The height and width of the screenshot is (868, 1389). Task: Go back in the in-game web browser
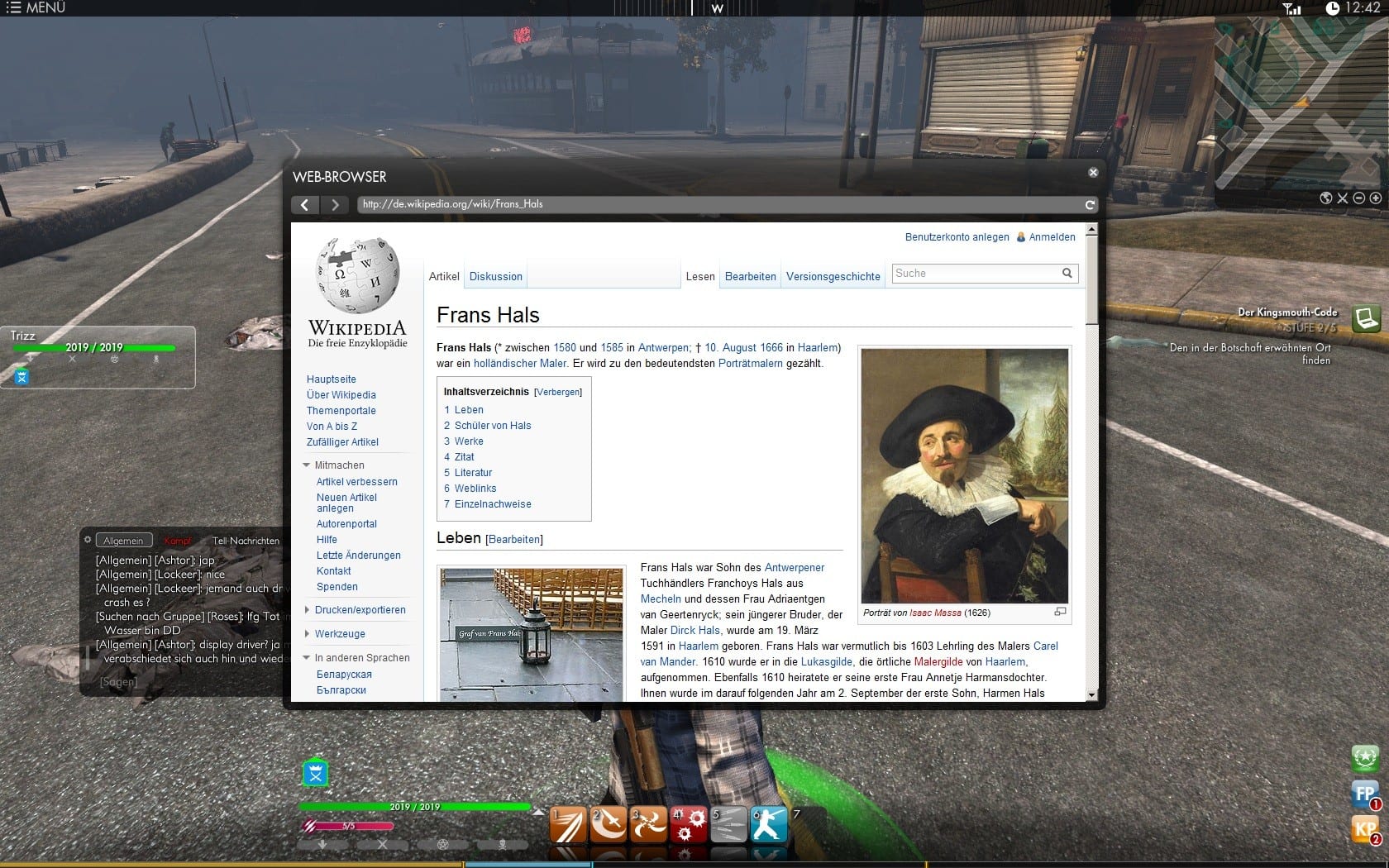(305, 205)
